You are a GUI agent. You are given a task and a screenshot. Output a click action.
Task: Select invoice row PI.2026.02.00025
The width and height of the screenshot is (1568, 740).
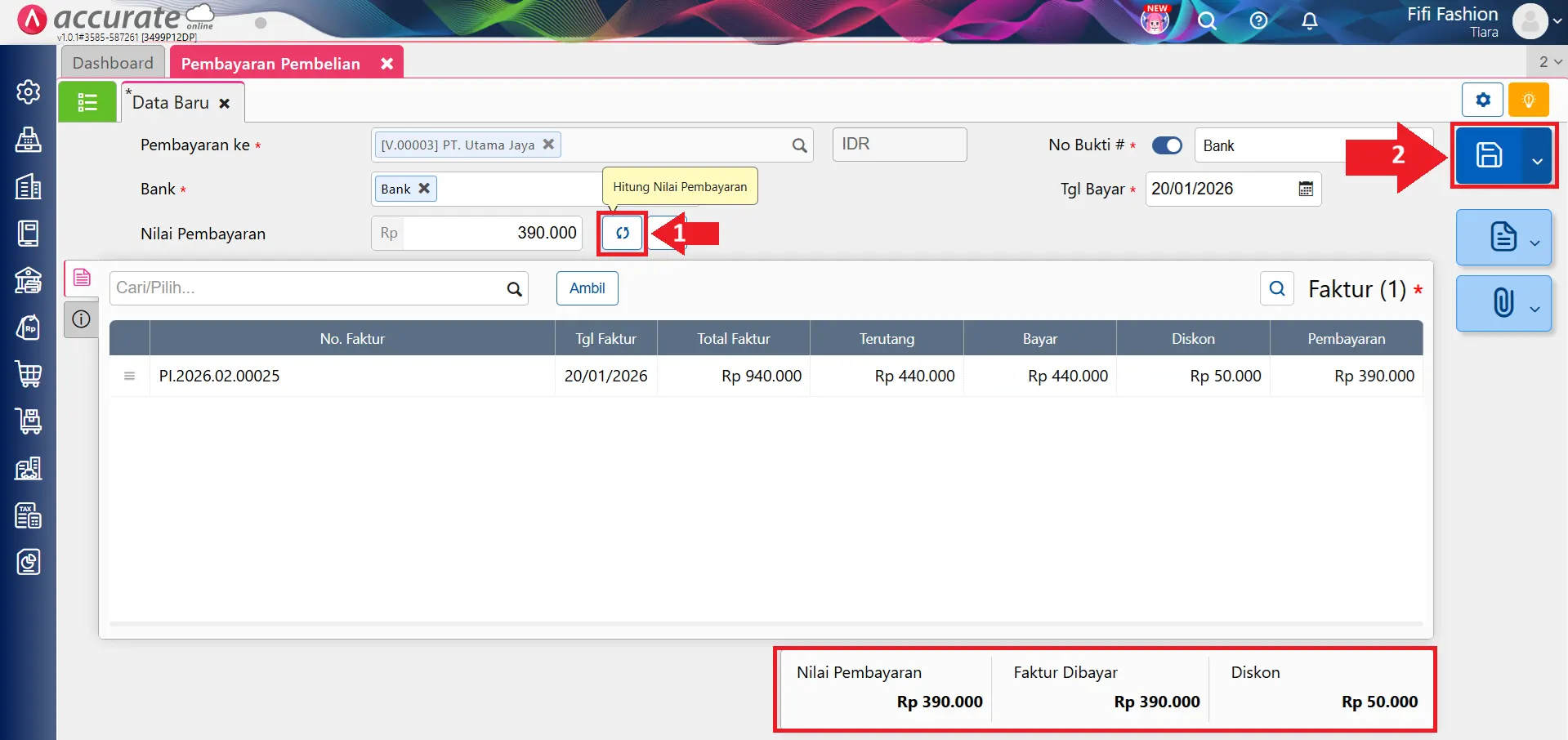coord(351,376)
